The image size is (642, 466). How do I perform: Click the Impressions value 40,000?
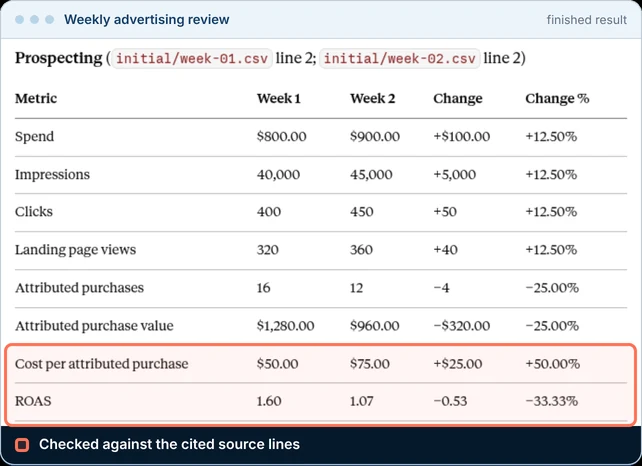tap(278, 175)
